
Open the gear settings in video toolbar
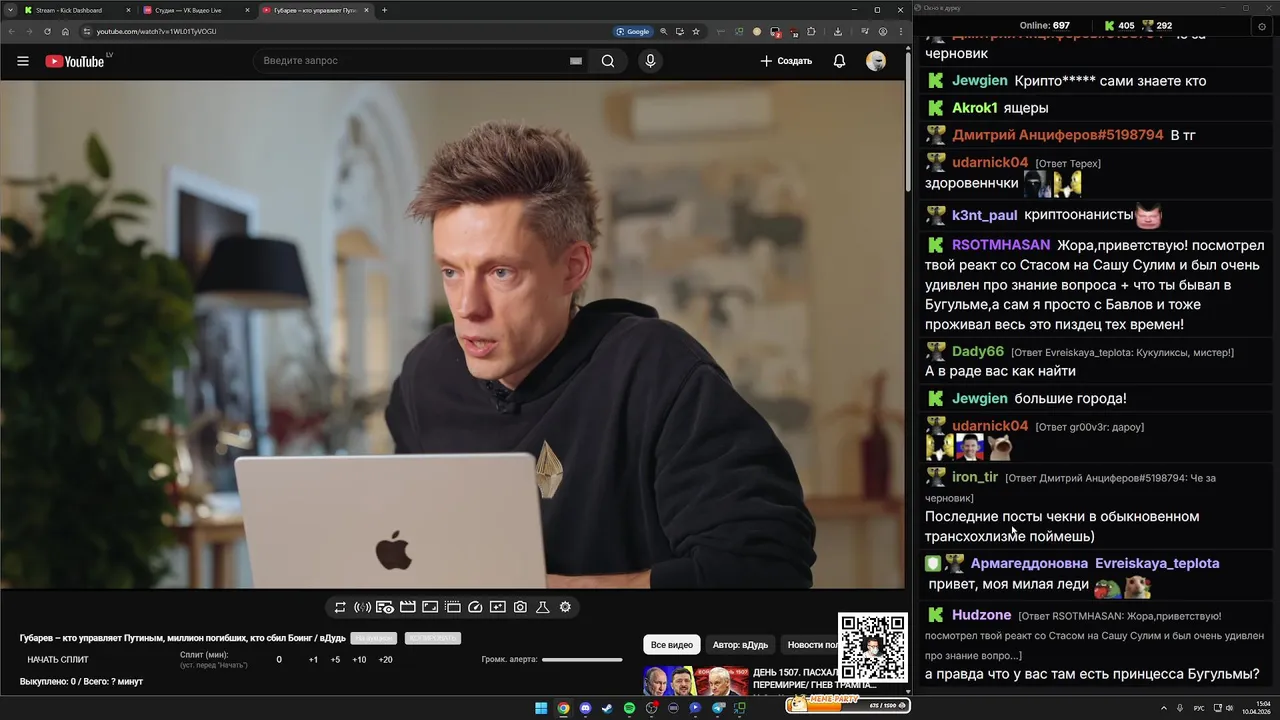[x=565, y=607]
